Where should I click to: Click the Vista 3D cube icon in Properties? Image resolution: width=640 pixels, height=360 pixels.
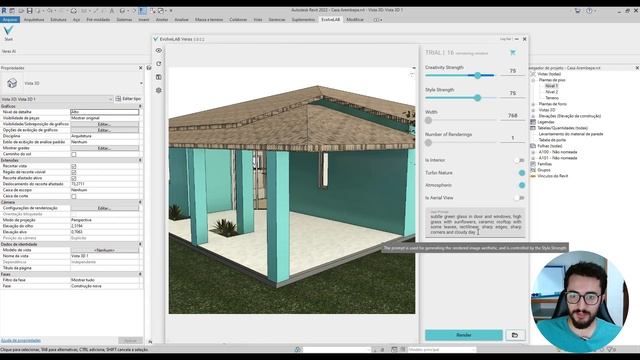tap(12, 83)
